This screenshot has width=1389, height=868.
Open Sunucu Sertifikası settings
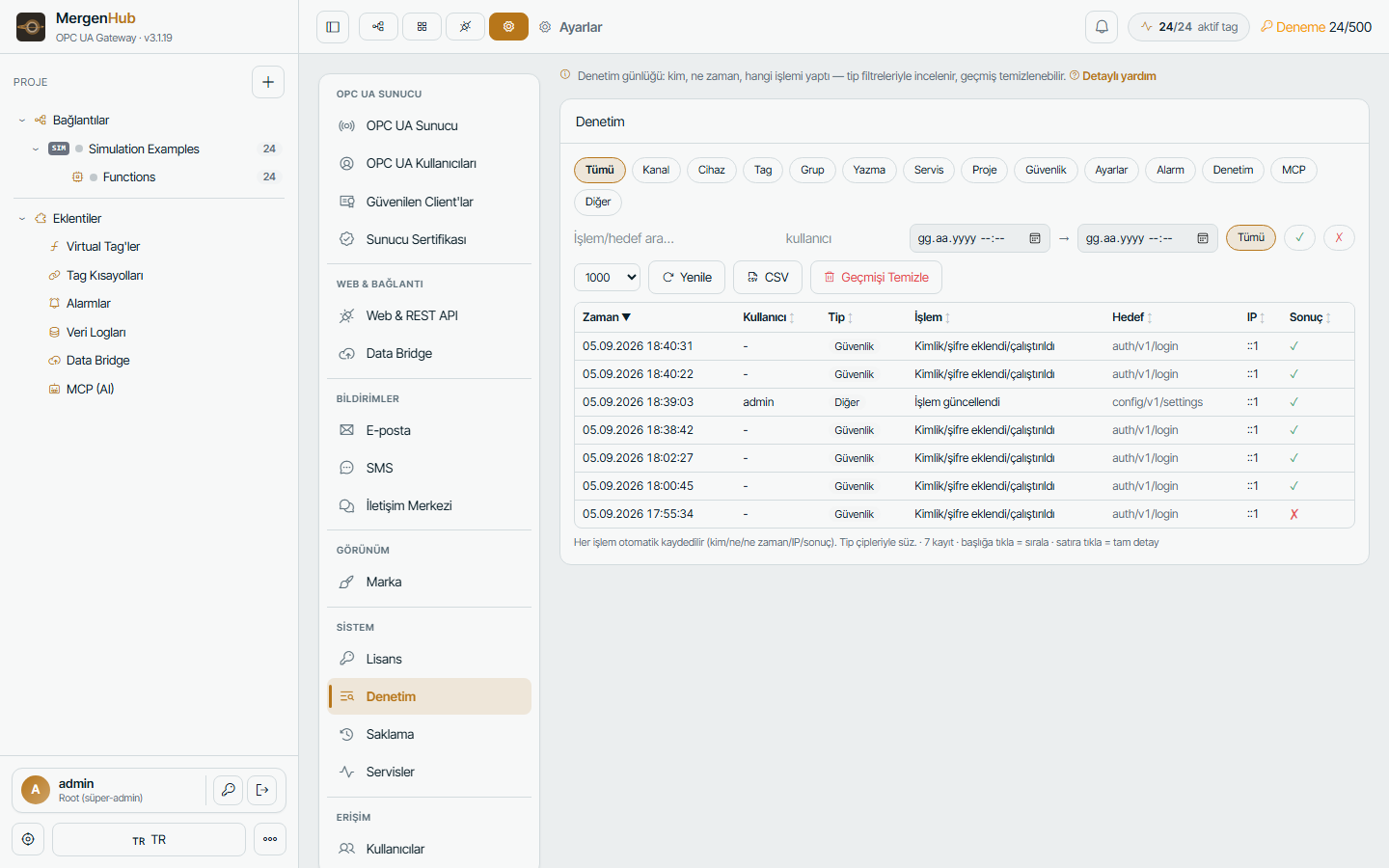click(x=429, y=239)
